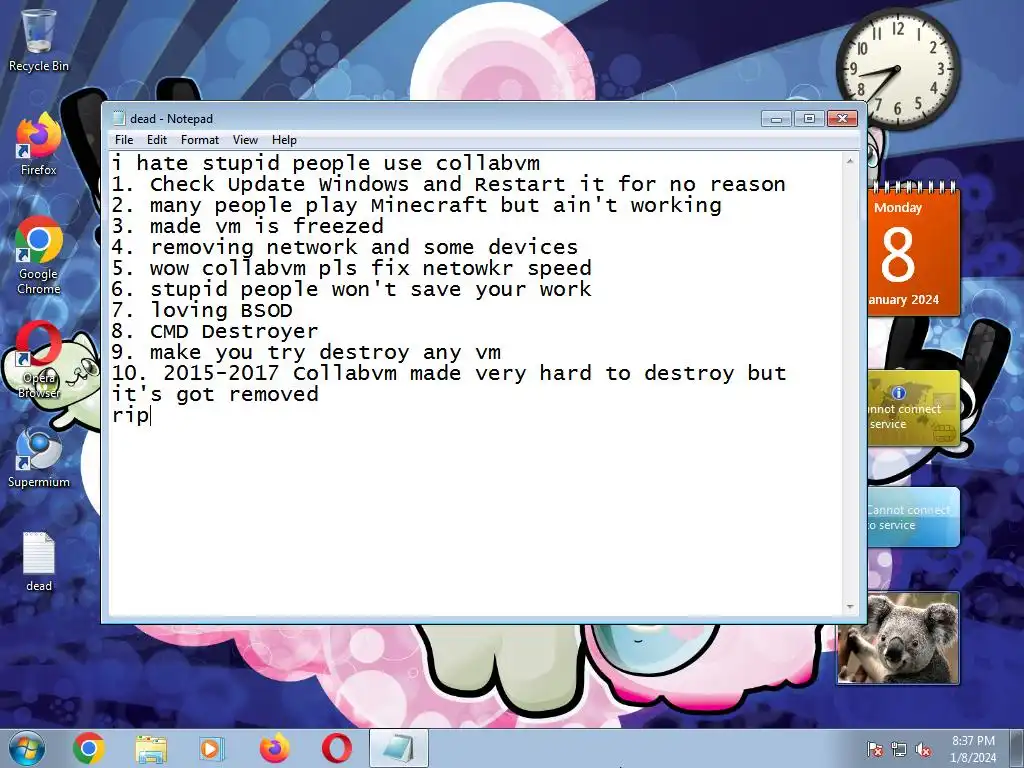
Task: Click the text '4. removing network and some devices'
Action: (x=345, y=247)
